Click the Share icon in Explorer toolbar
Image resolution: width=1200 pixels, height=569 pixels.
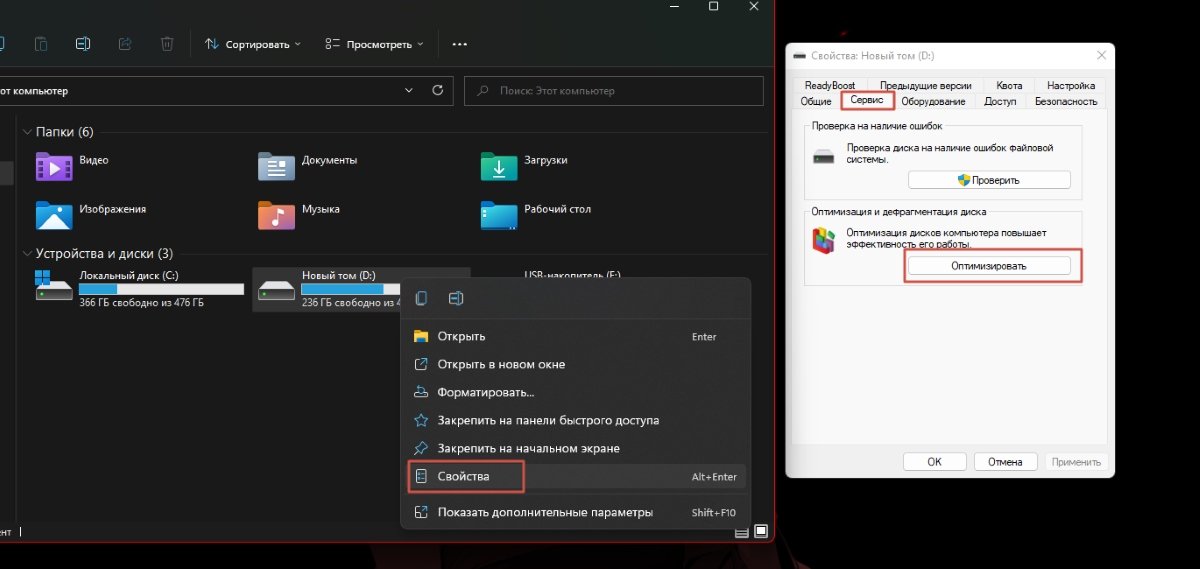pos(125,44)
